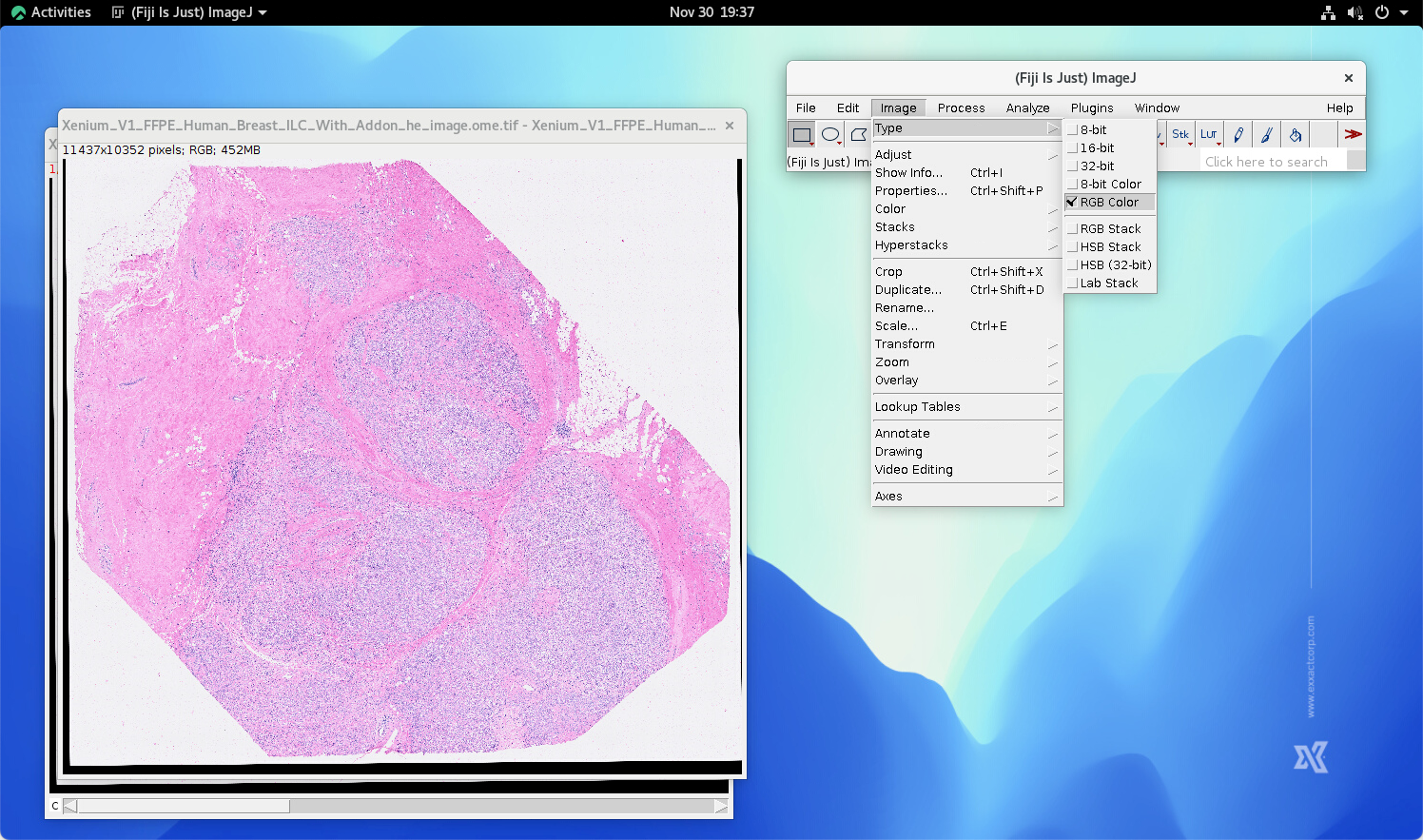Choose Show Info... from Image menu
Image resolution: width=1423 pixels, height=840 pixels.
point(966,172)
